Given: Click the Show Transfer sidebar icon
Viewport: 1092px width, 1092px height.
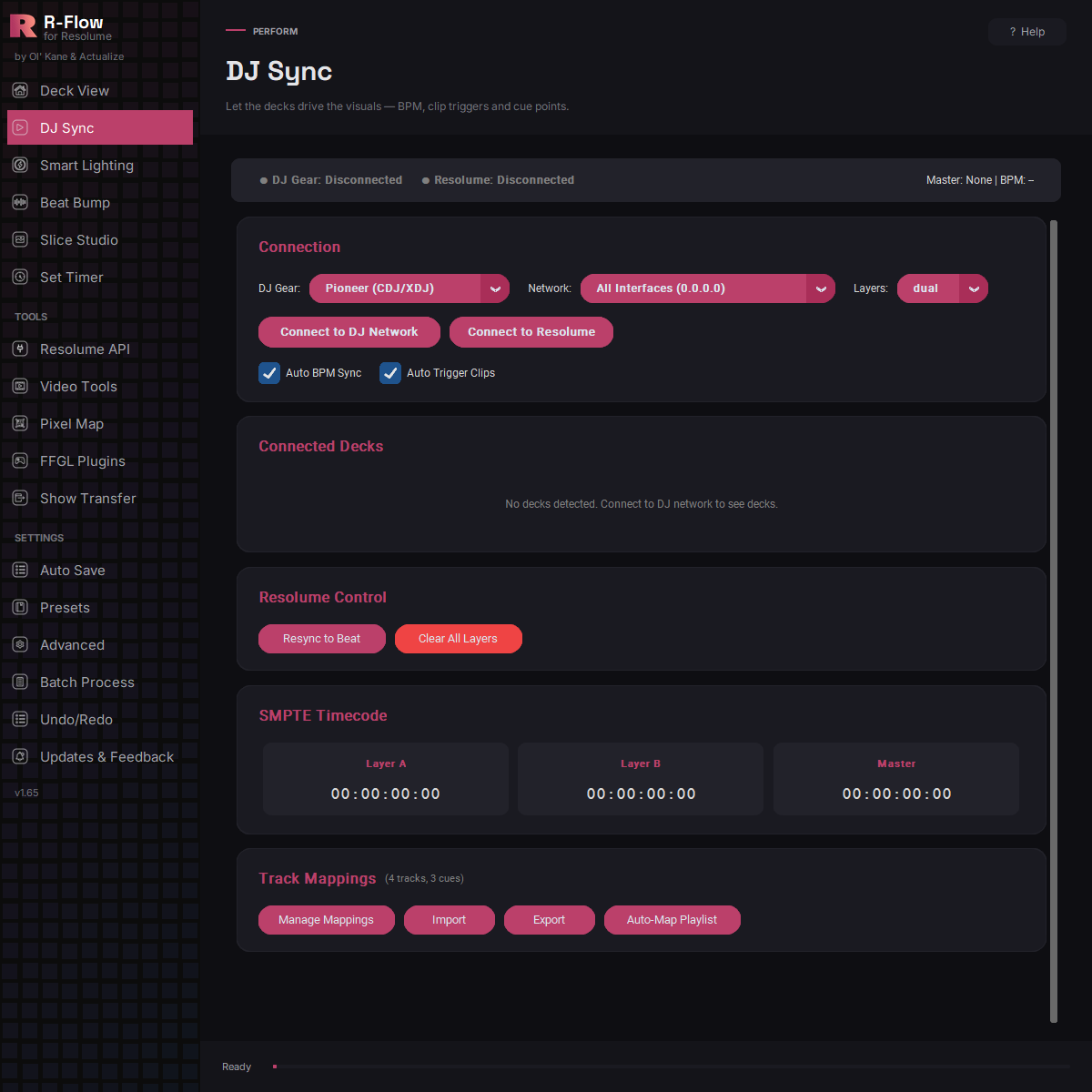Looking at the screenshot, I should (20, 498).
